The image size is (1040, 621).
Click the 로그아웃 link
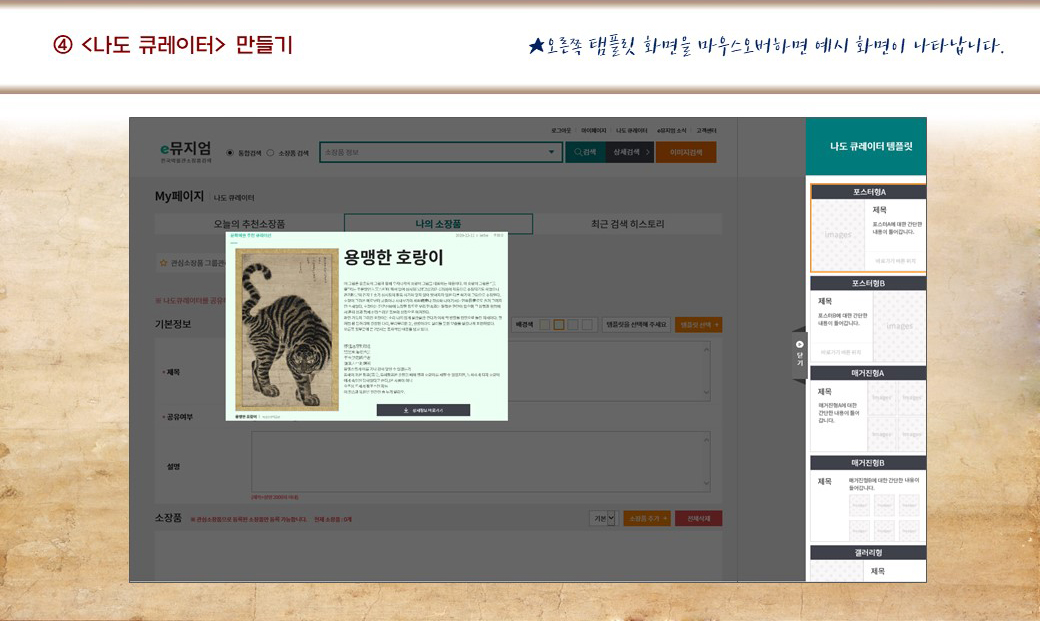tap(560, 131)
